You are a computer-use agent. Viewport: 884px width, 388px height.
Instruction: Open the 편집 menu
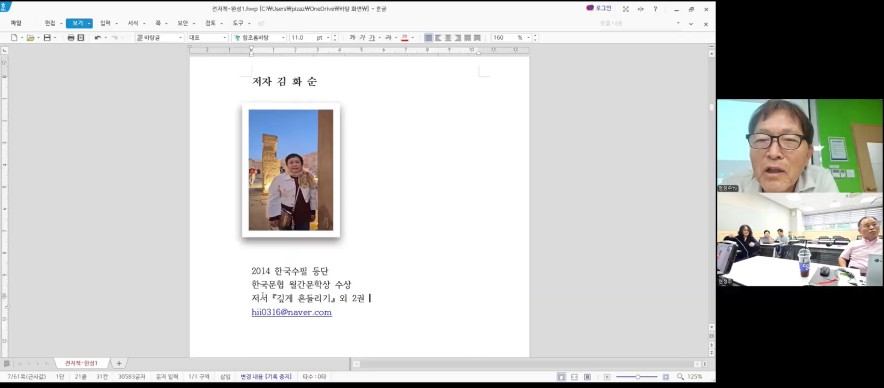point(50,23)
